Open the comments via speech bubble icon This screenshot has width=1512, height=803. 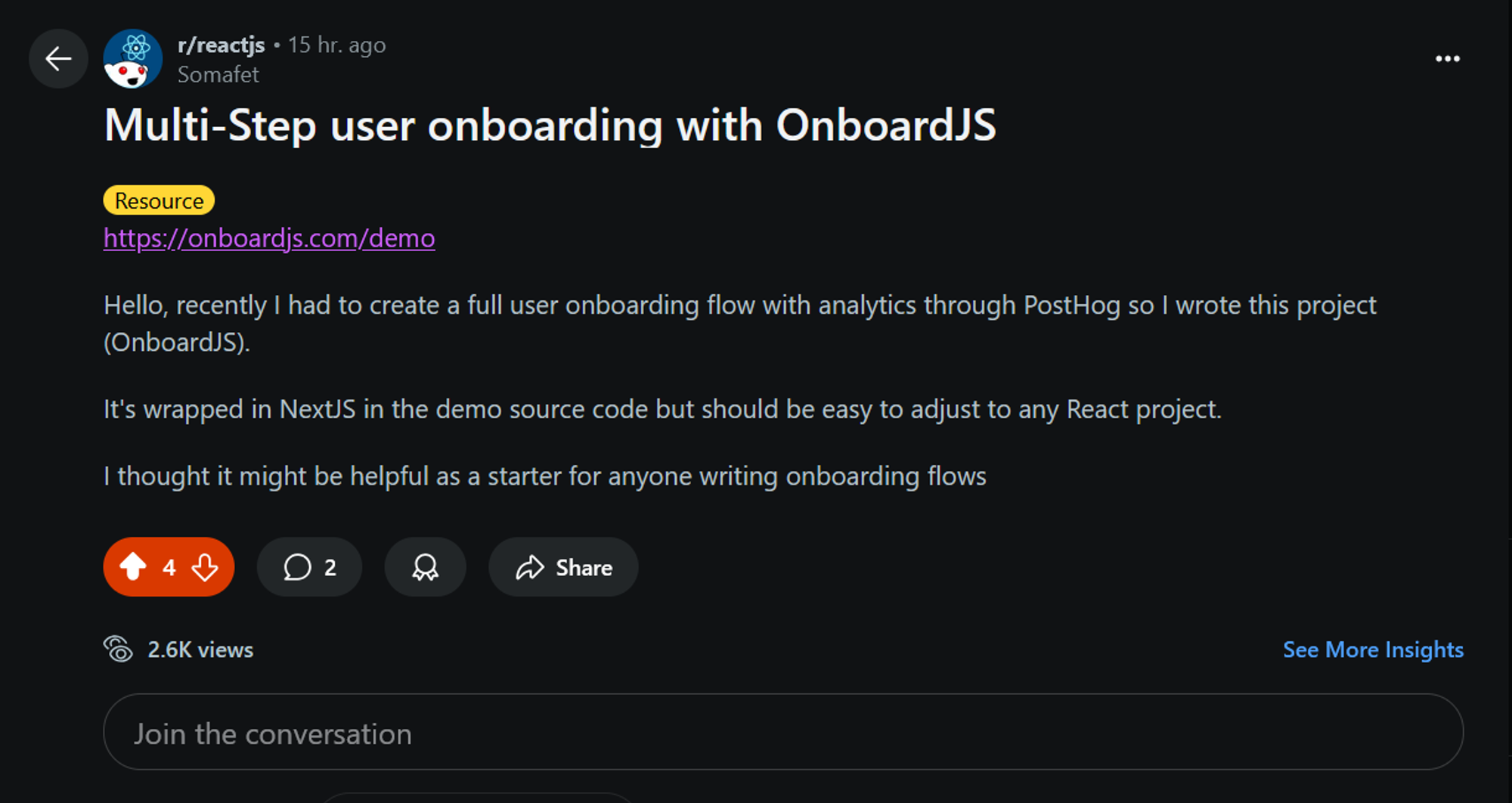coord(297,567)
